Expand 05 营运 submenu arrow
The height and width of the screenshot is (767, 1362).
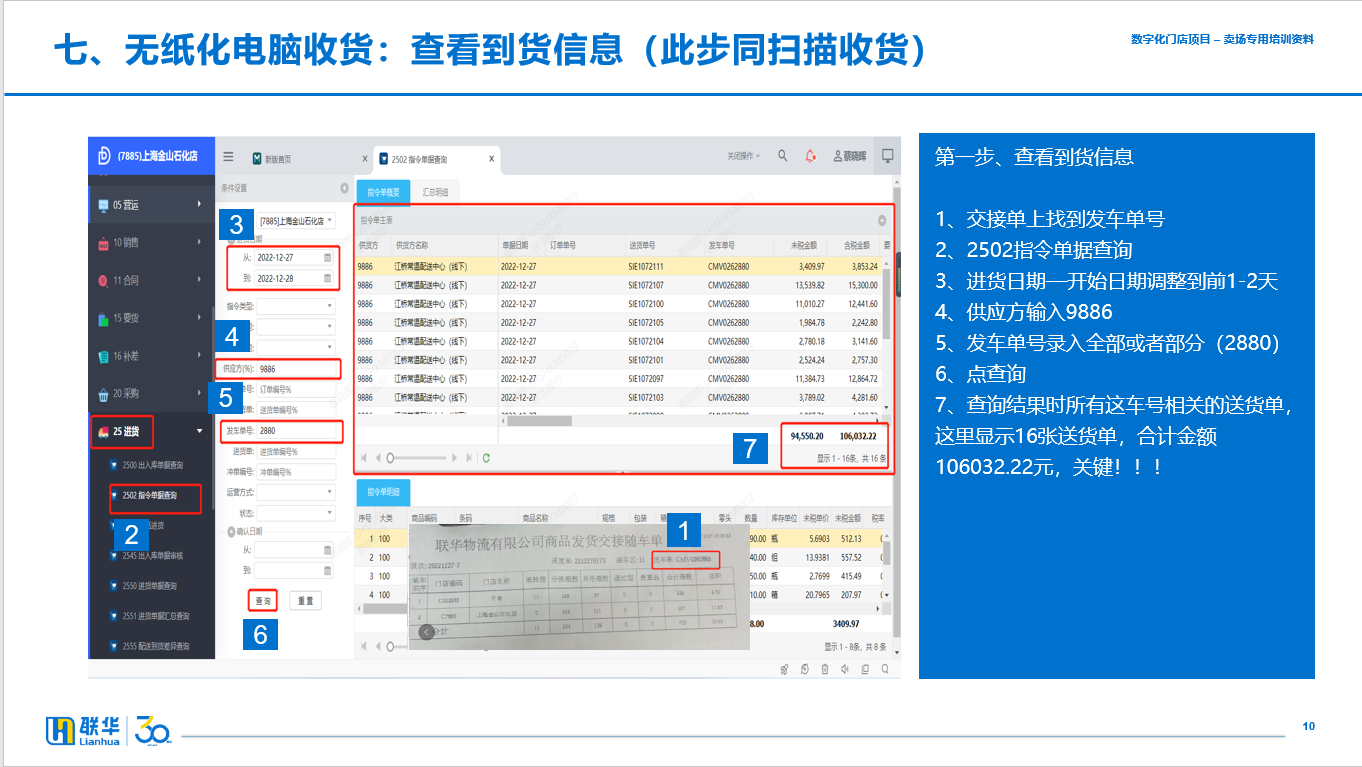pyautogui.click(x=199, y=205)
